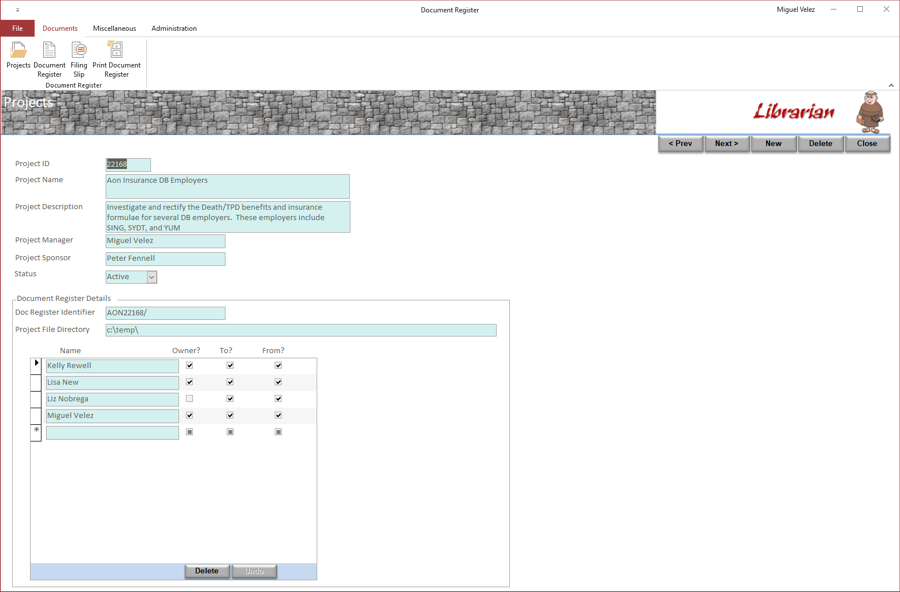This screenshot has width=900, height=592.
Task: Toggle To checkbox for Kelly Rewell
Action: coord(230,365)
